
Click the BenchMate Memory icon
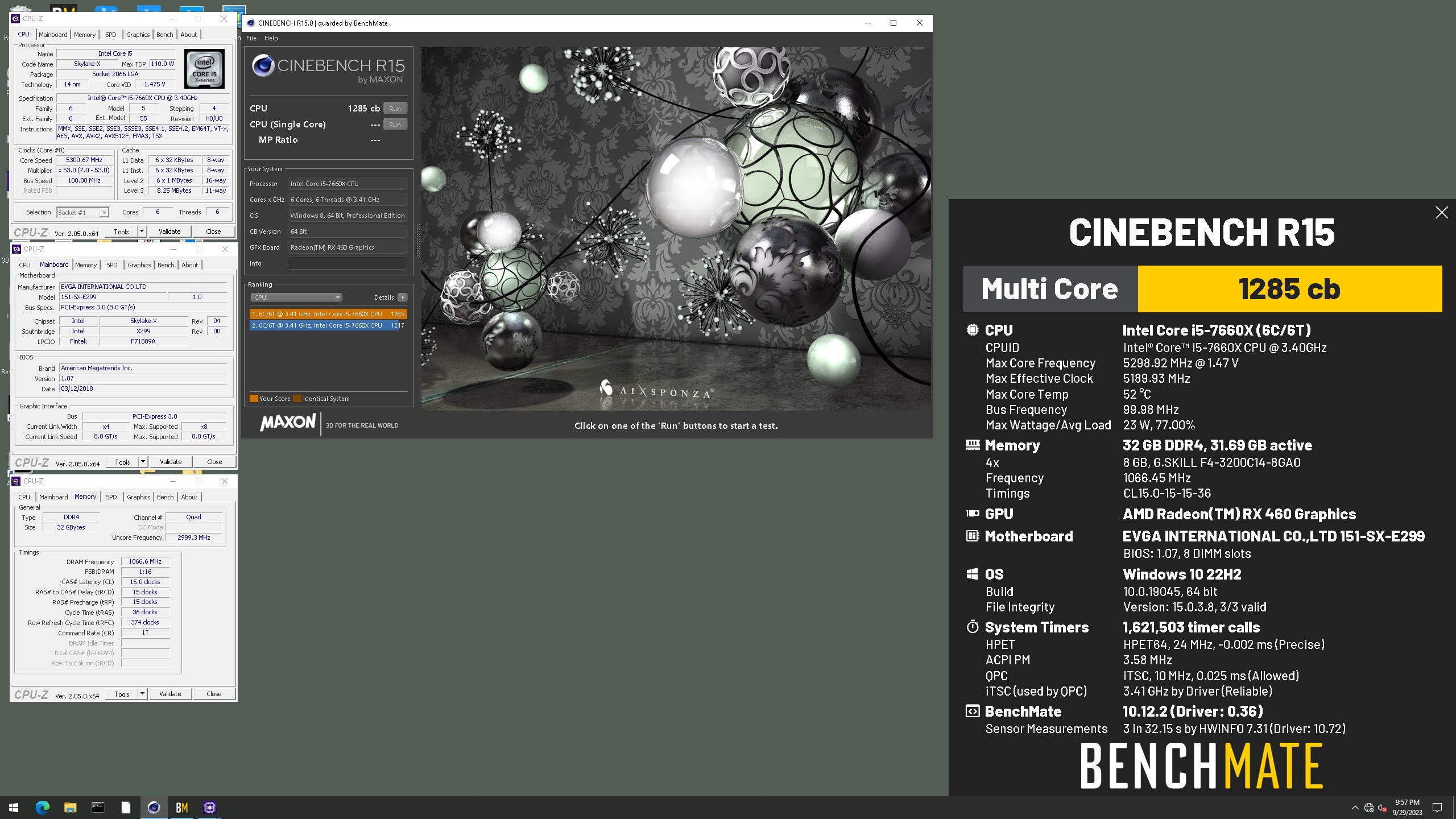[x=973, y=445]
